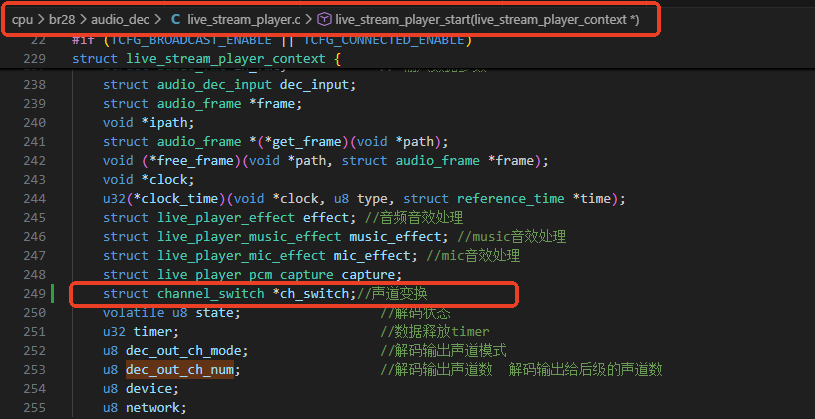Image resolution: width=815 pixels, height=419 pixels.
Task: Click the C file icon in breadcrumb
Action: coord(176,20)
